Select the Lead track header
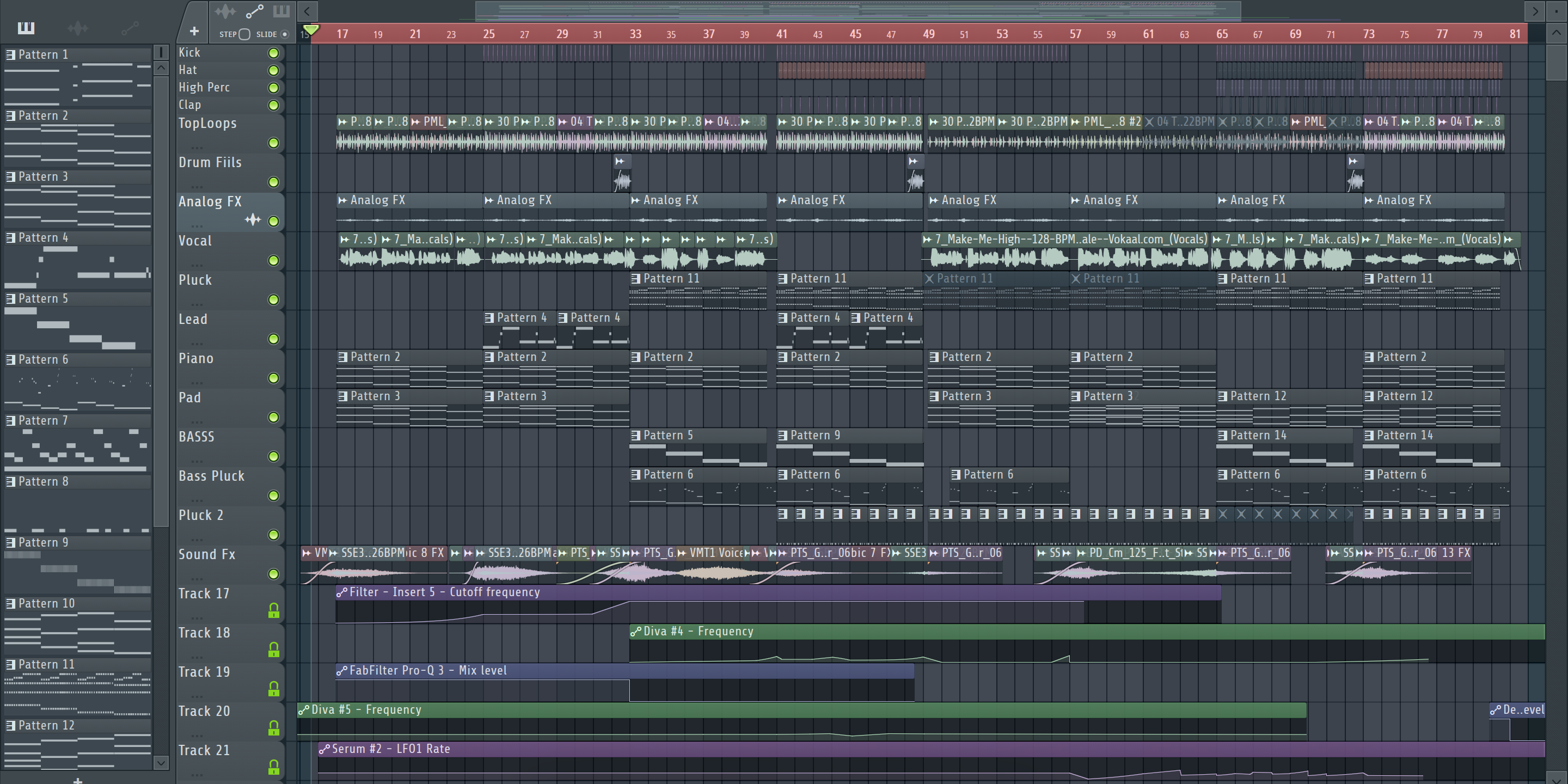This screenshot has height=784, width=1568. [x=230, y=329]
